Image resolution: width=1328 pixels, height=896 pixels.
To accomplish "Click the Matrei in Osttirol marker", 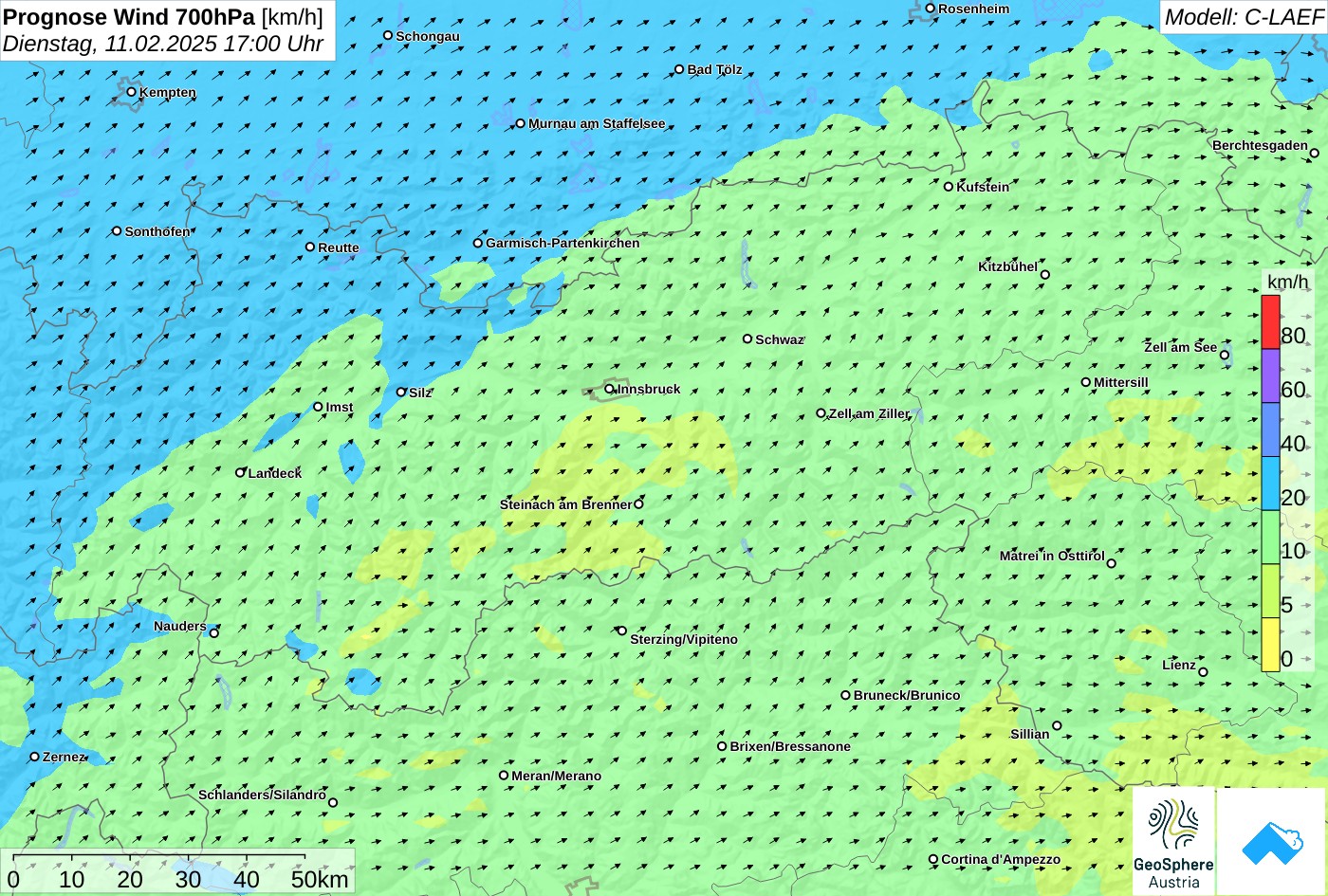I will coord(1112,563).
